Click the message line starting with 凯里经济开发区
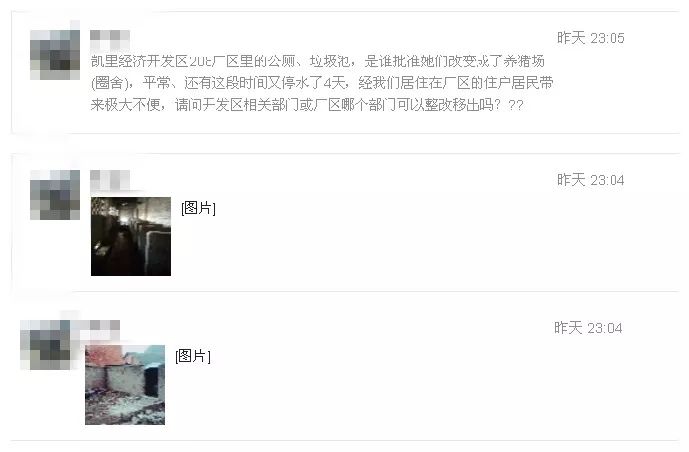The height and width of the screenshot is (452, 689). click(318, 61)
